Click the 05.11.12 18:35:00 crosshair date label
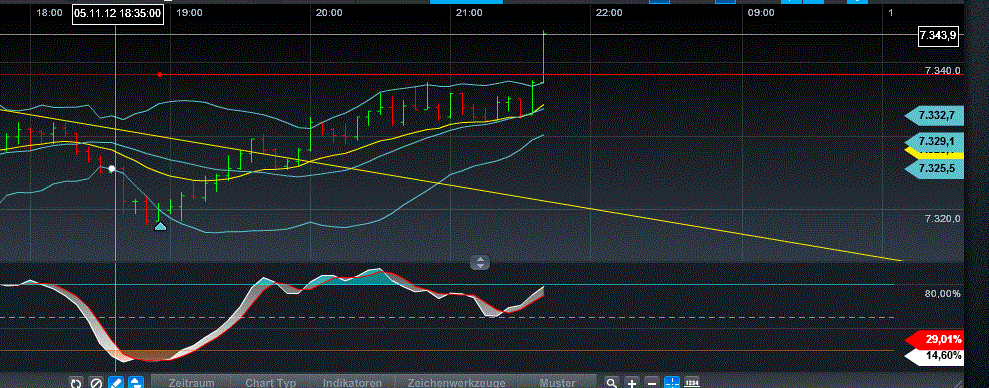Screen dimensions: 989x388 point(117,13)
